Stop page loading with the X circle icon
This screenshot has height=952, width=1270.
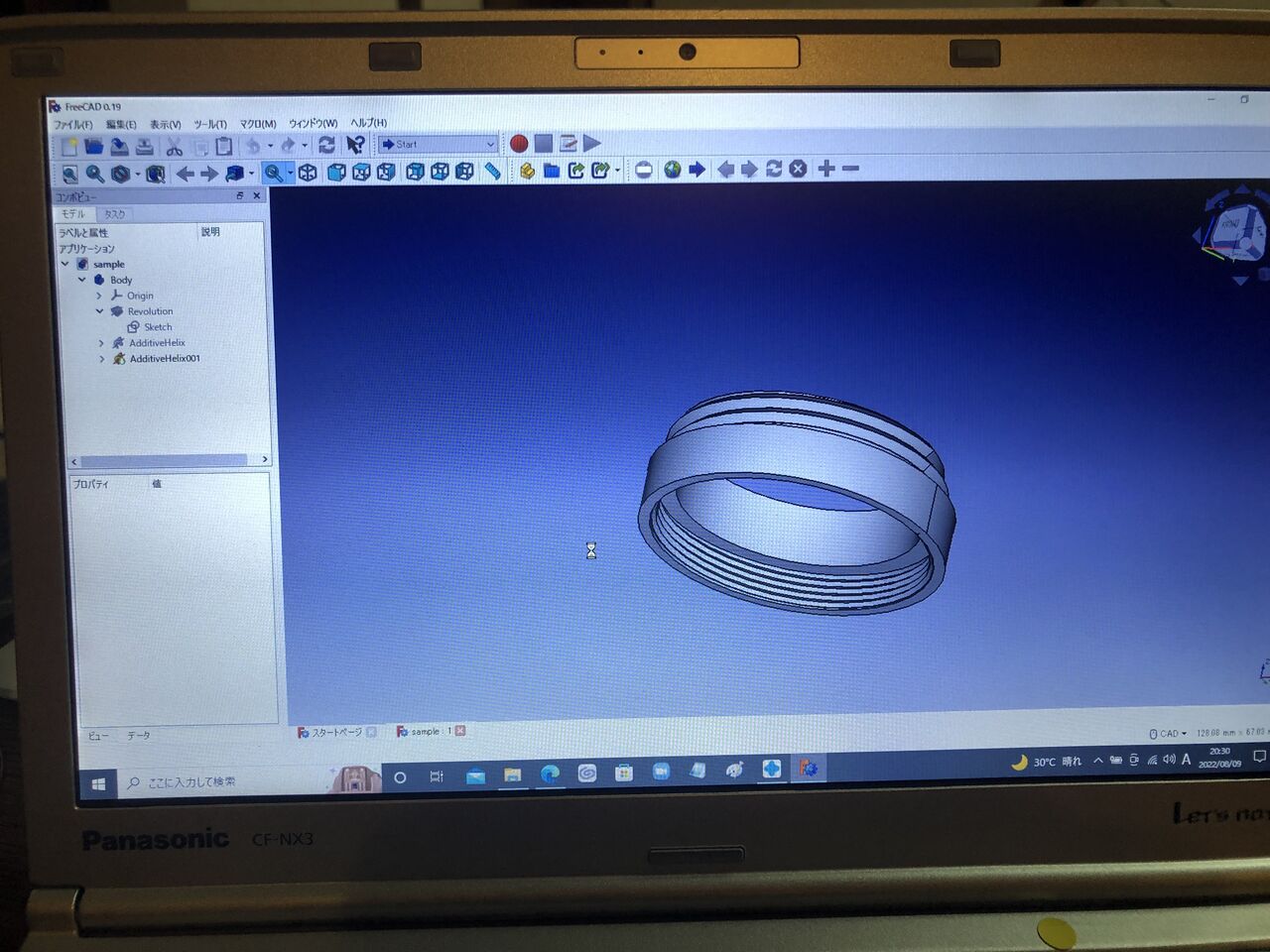pos(798,169)
